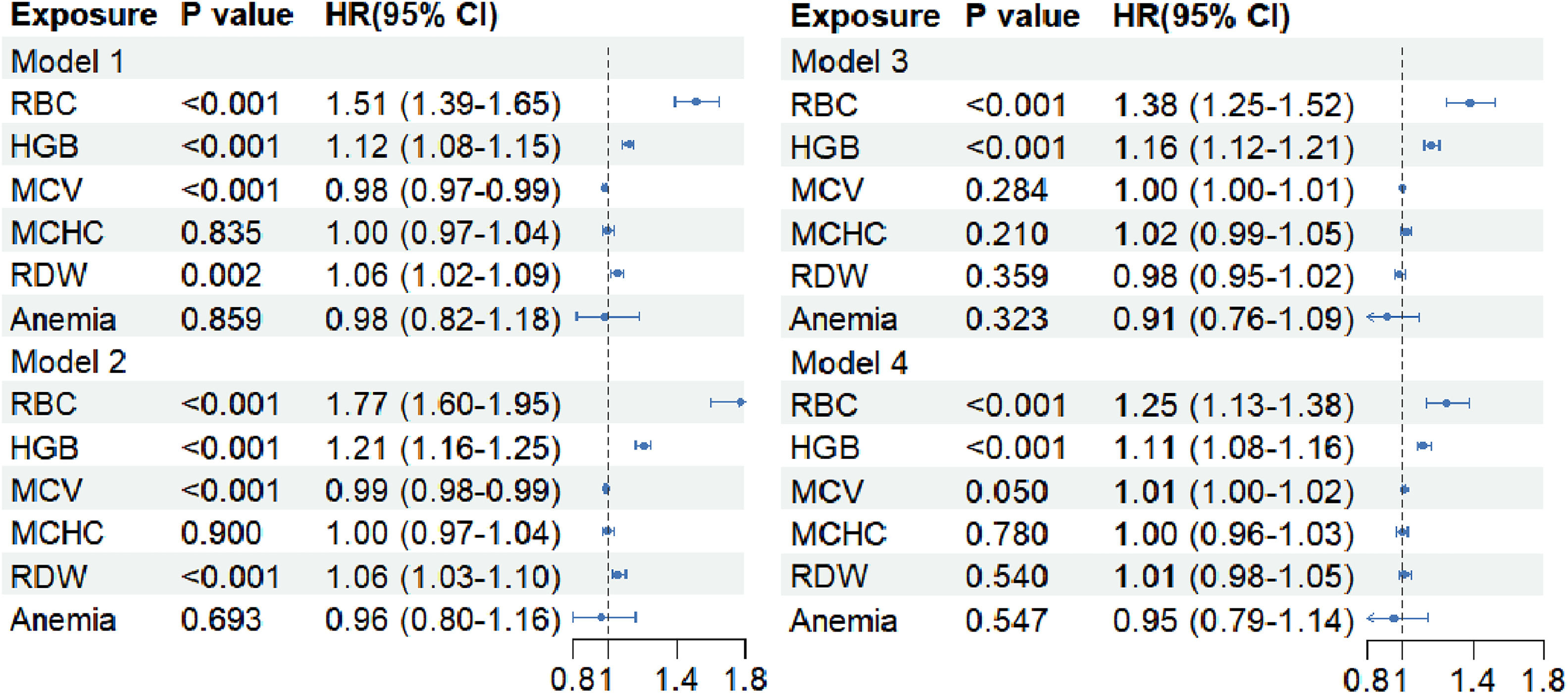The height and width of the screenshot is (694, 1568).
Task: Click the right panel's HR(95% CI) column header
Action: point(1201,15)
